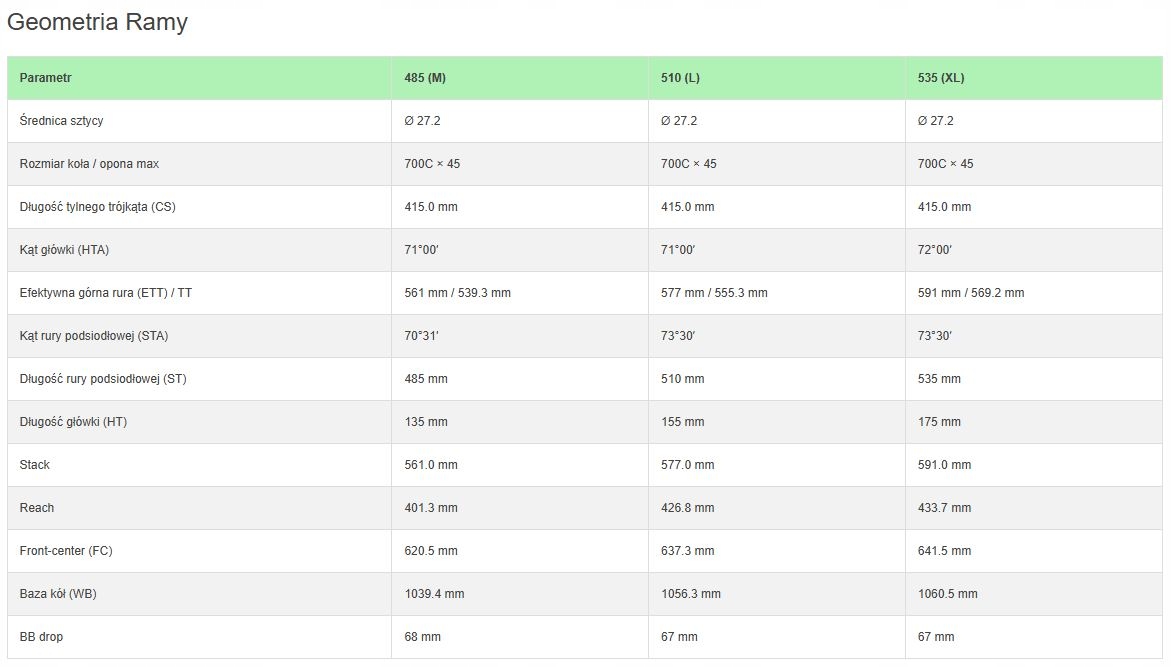The width and height of the screenshot is (1172, 667).
Task: Click the Stack row label
Action: click(35, 465)
